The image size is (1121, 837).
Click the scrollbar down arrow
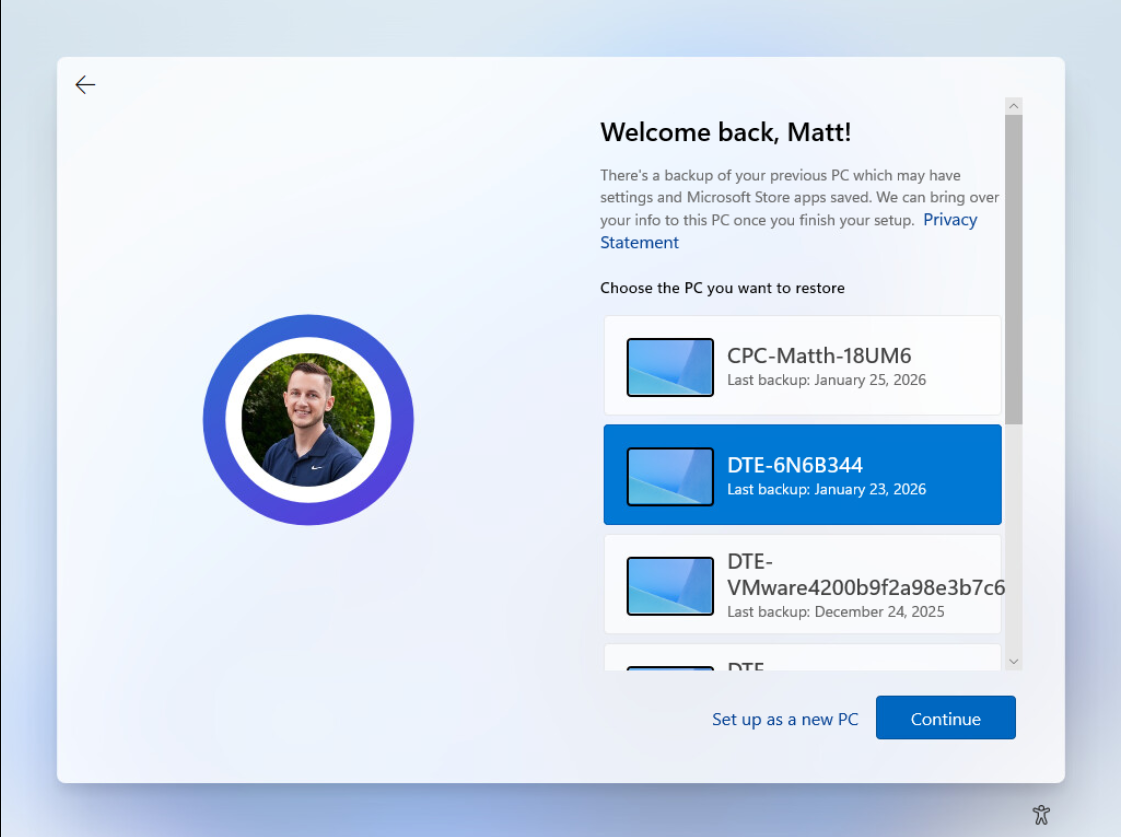[1014, 661]
